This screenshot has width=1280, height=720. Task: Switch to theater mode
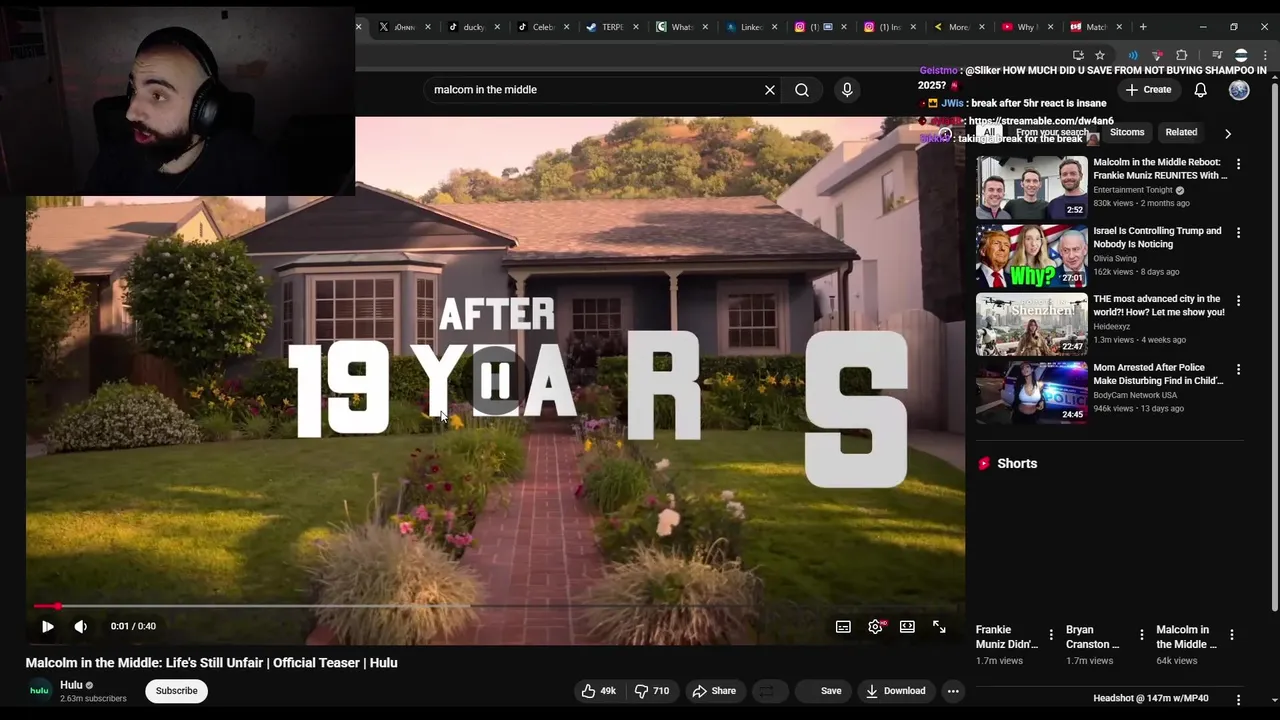tap(907, 626)
